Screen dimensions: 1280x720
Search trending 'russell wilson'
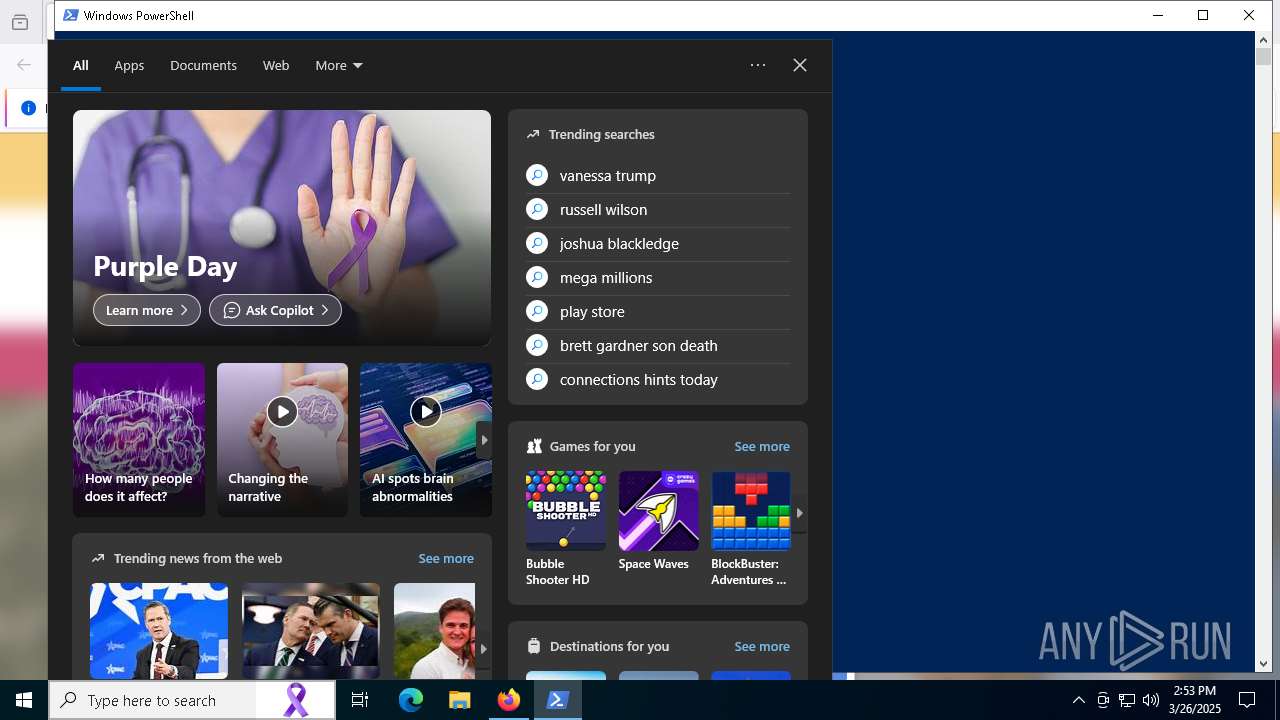coord(603,209)
